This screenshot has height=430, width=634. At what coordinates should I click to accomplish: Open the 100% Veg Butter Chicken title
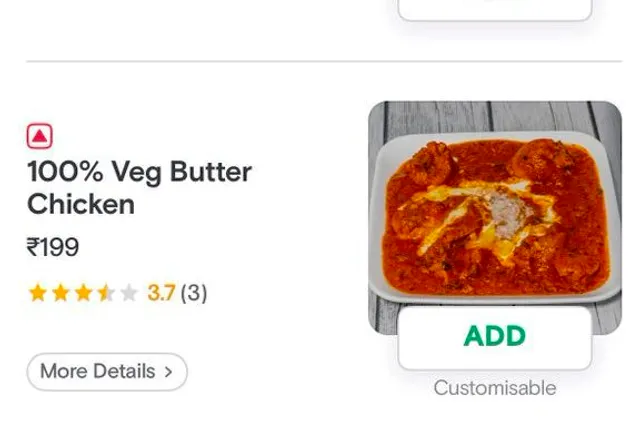(138, 187)
